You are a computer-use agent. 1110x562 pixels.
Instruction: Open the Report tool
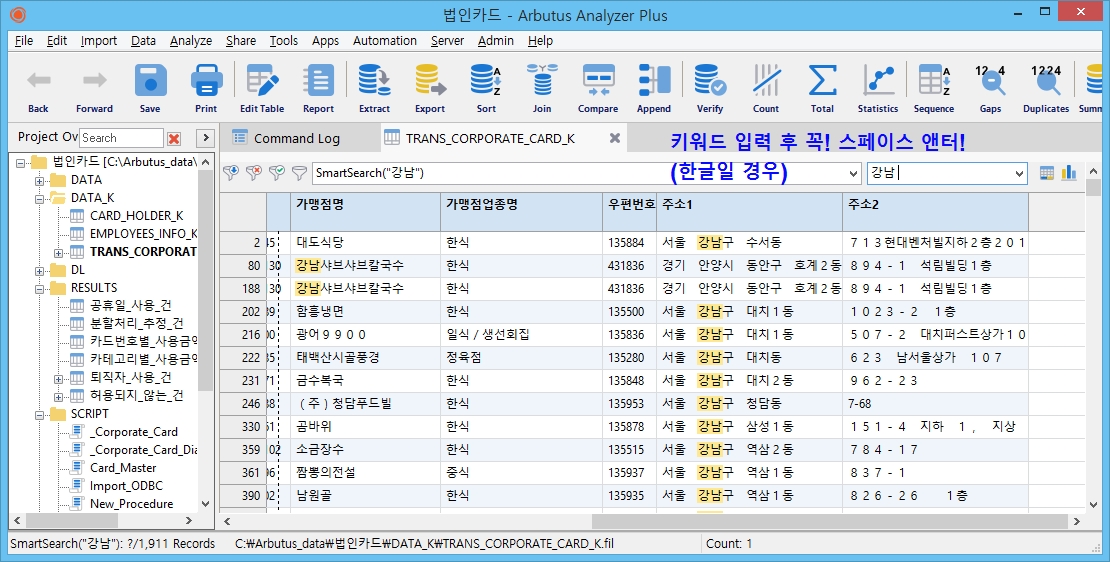click(318, 88)
